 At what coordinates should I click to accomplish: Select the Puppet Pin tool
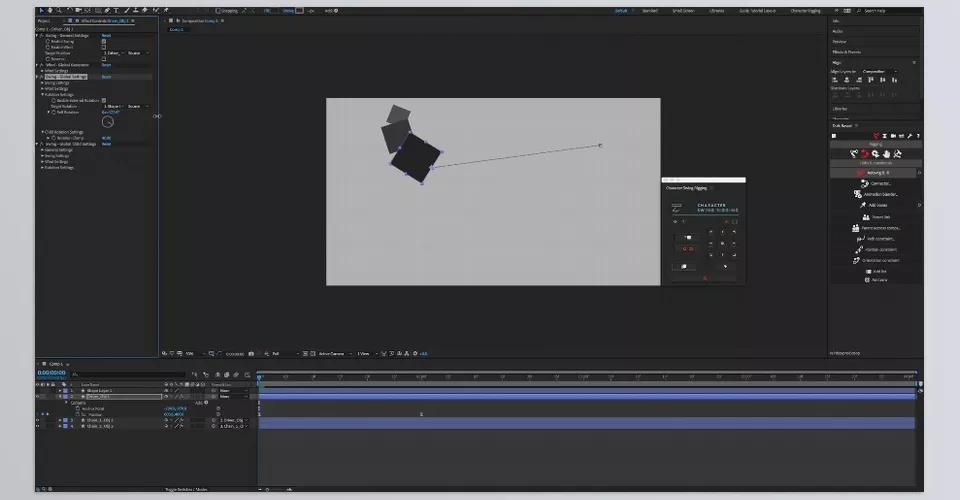point(166,10)
